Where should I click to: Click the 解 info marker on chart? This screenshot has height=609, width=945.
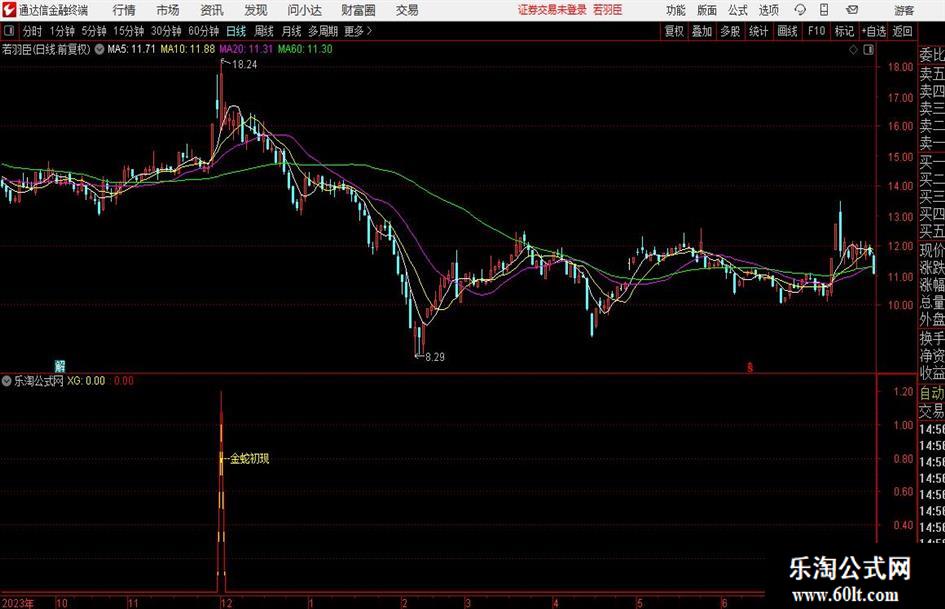click(x=60, y=366)
